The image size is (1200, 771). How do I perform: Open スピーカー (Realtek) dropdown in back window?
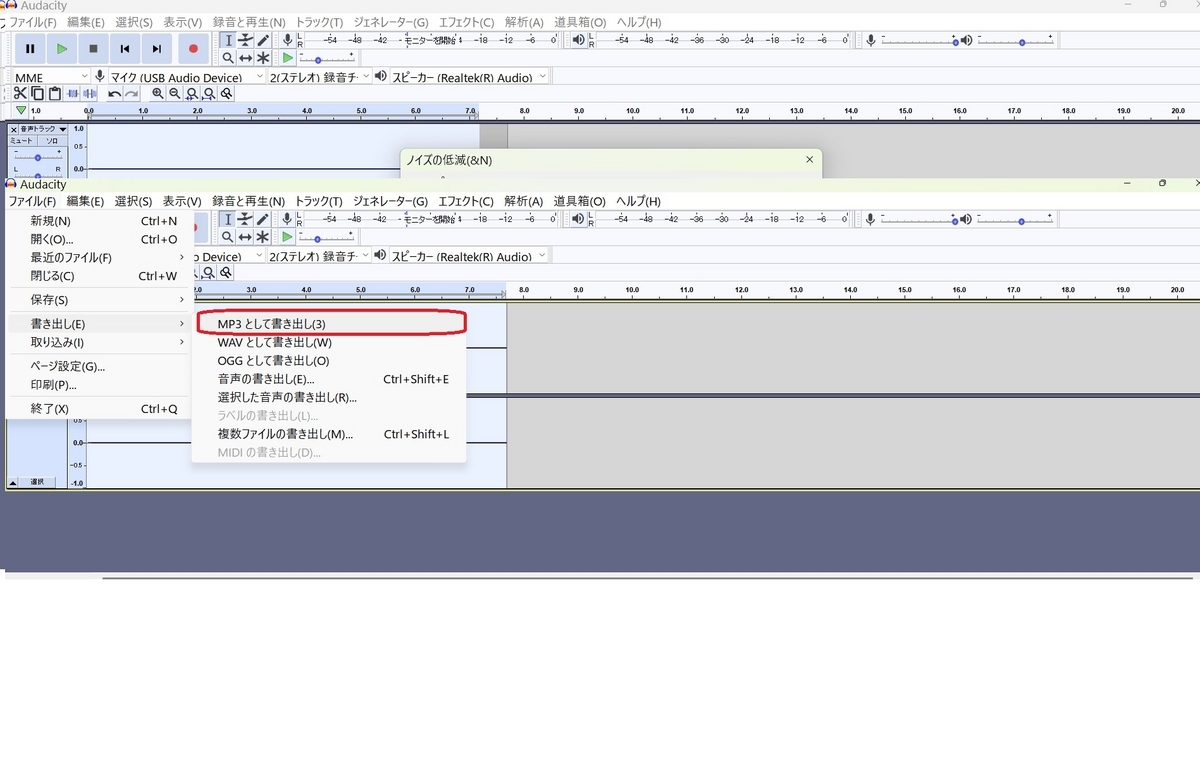pyautogui.click(x=470, y=77)
